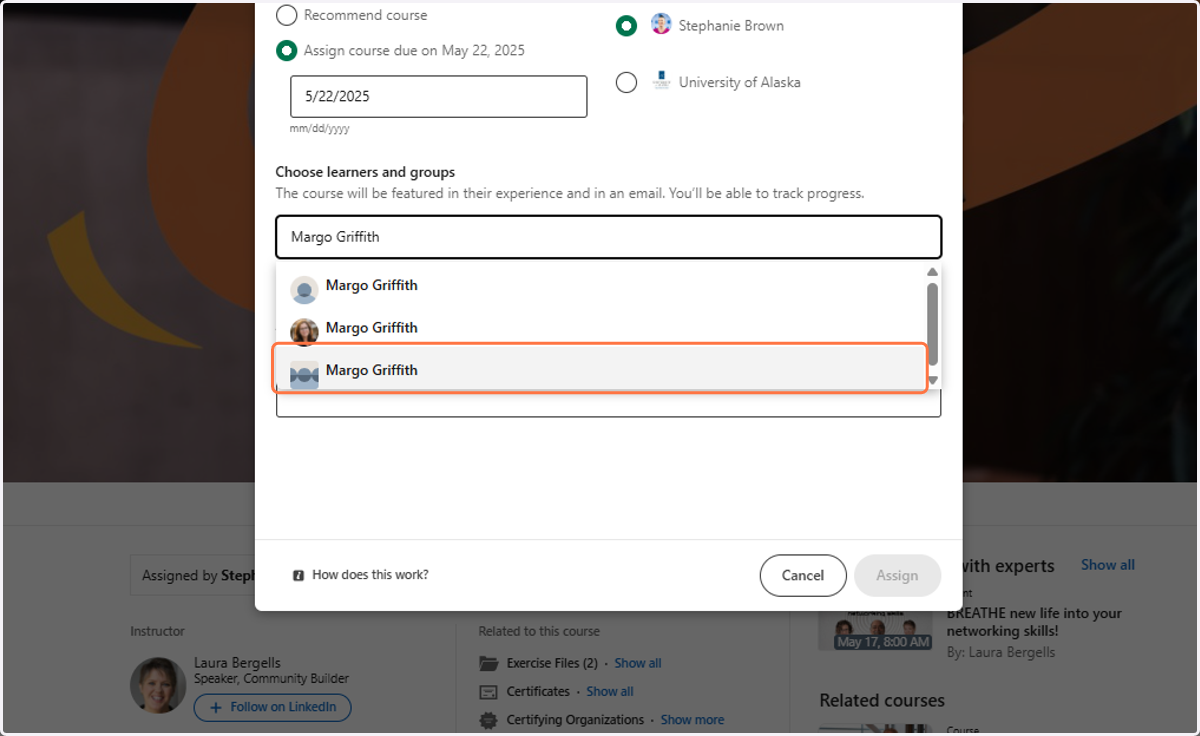Select the Recommend course radio button
Viewport: 1200px width, 736px height.
[287, 15]
